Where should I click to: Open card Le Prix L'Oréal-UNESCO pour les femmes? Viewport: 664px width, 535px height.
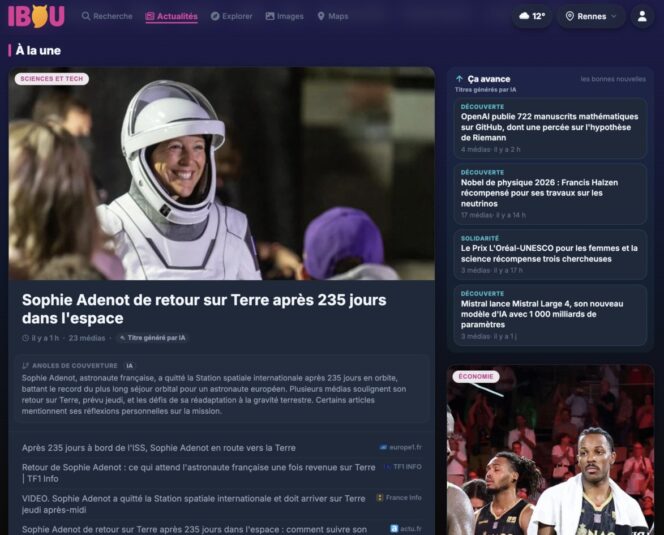point(550,255)
